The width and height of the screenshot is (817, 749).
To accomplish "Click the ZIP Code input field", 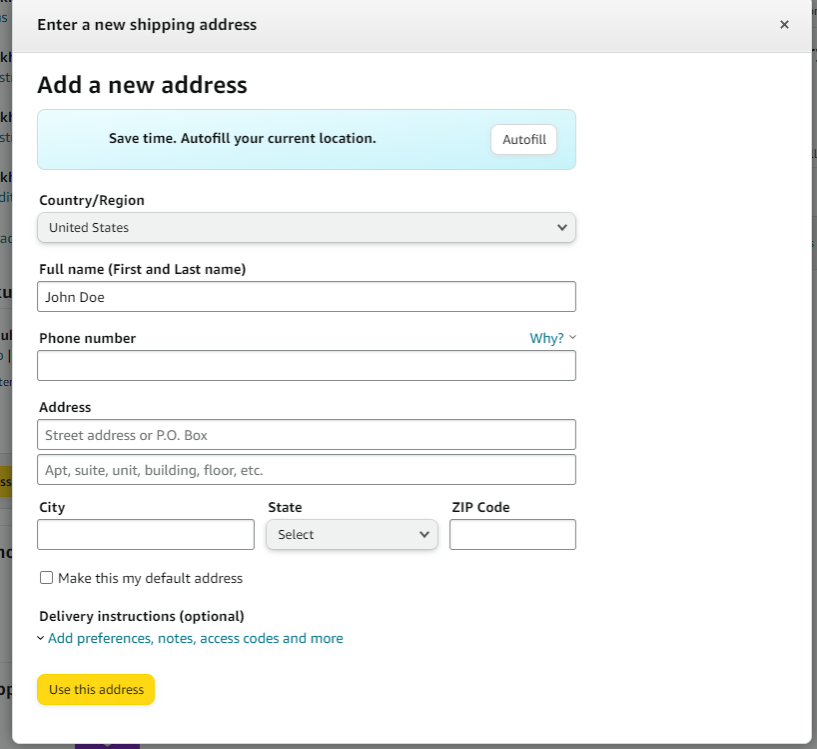I will (x=513, y=534).
